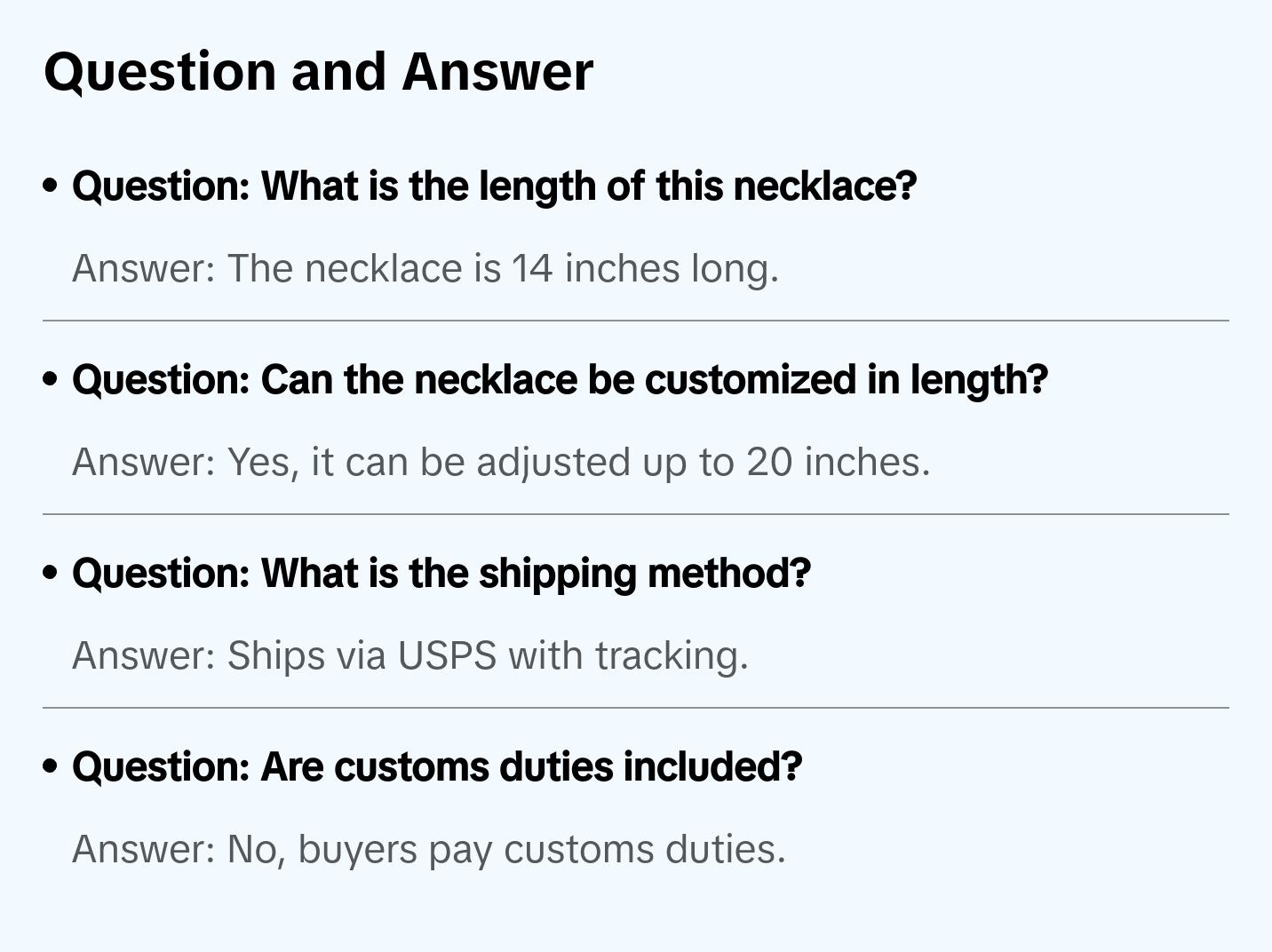
Task: Click the word 'Answer' in heading
Action: pos(497,71)
